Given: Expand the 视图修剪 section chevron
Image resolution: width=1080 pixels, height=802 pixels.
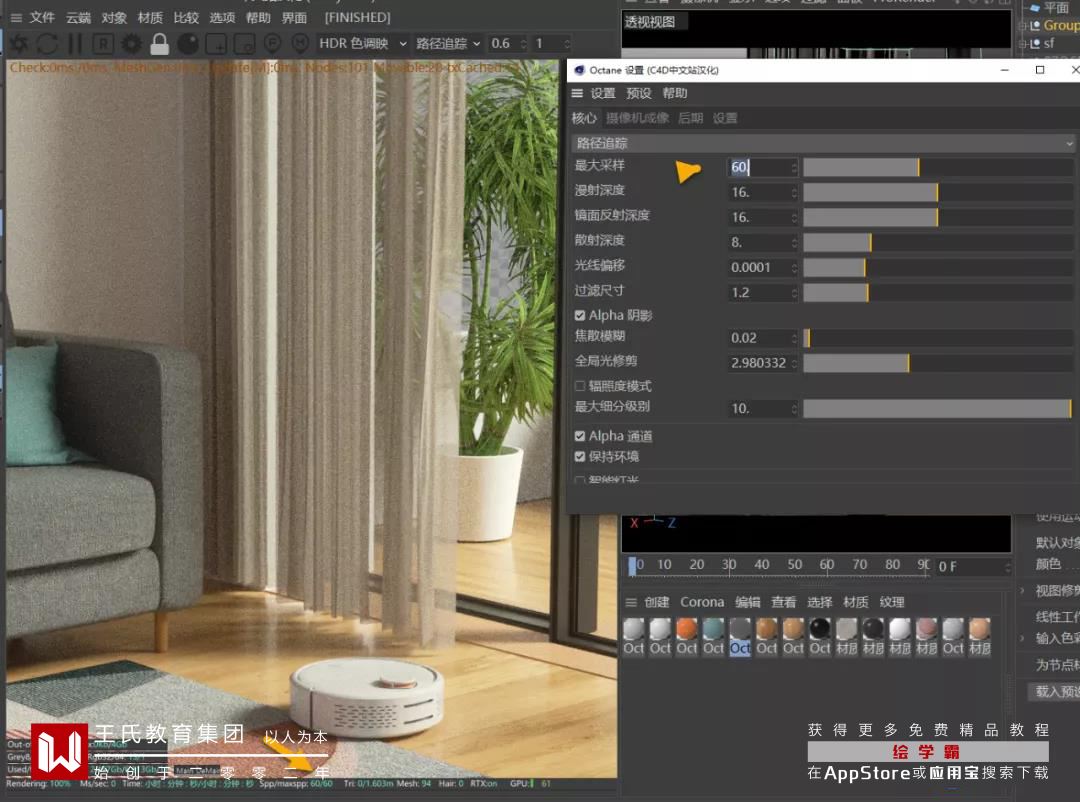Looking at the screenshot, I should tap(1023, 590).
